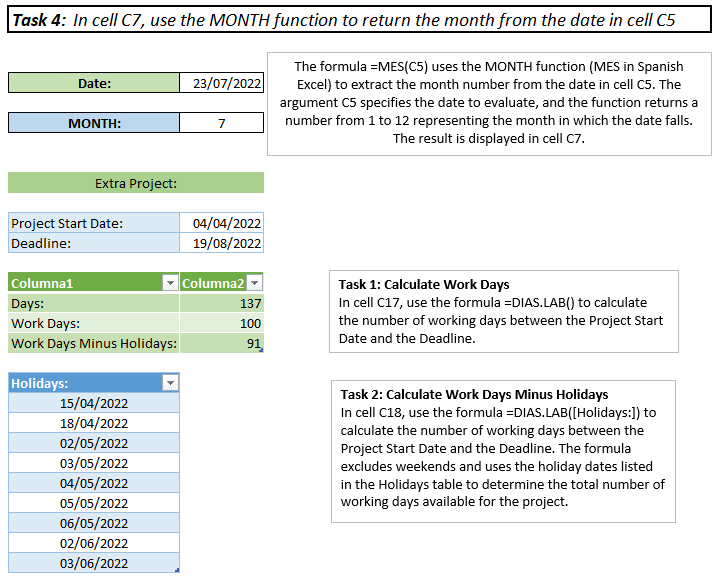Select holiday date 02/06/2022
The width and height of the screenshot is (720, 583).
[94, 543]
